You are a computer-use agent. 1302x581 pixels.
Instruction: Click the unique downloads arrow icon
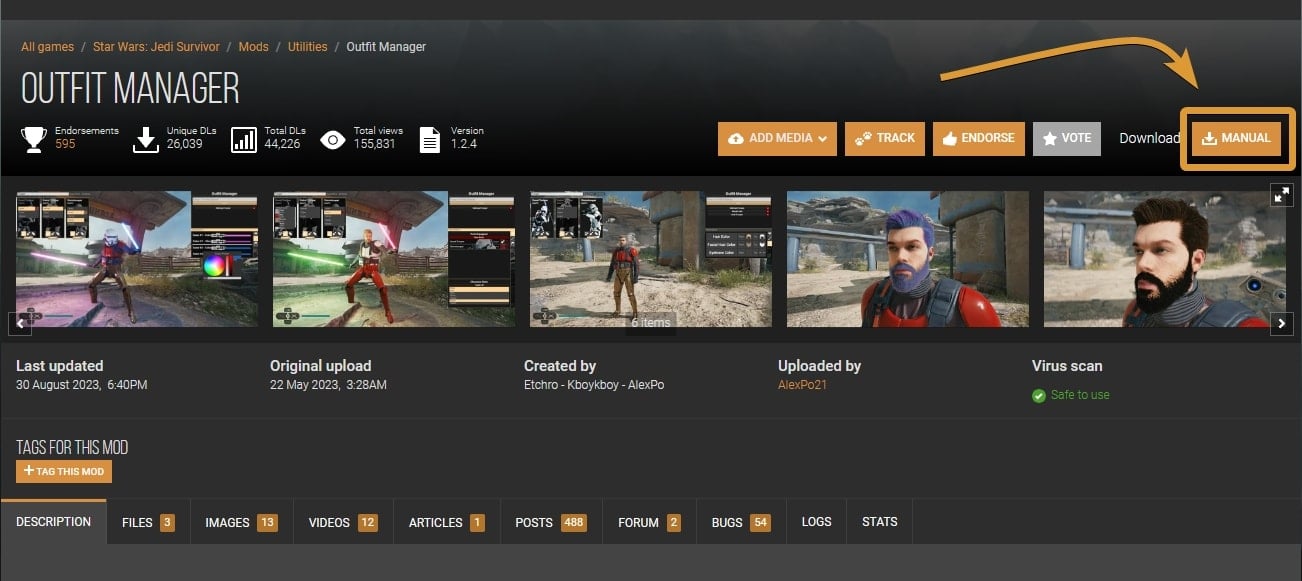146,139
